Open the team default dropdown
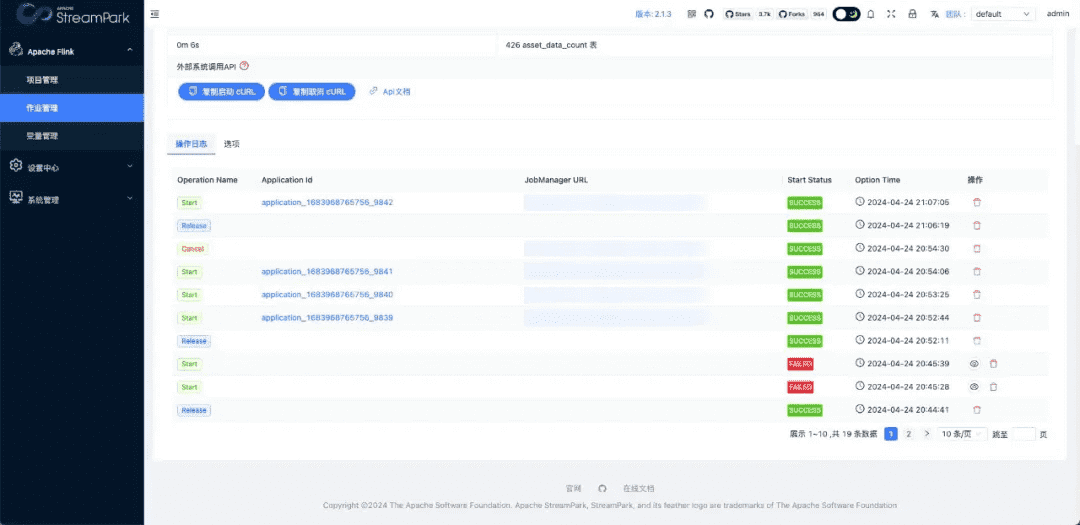The image size is (1080, 525). pos(1004,14)
